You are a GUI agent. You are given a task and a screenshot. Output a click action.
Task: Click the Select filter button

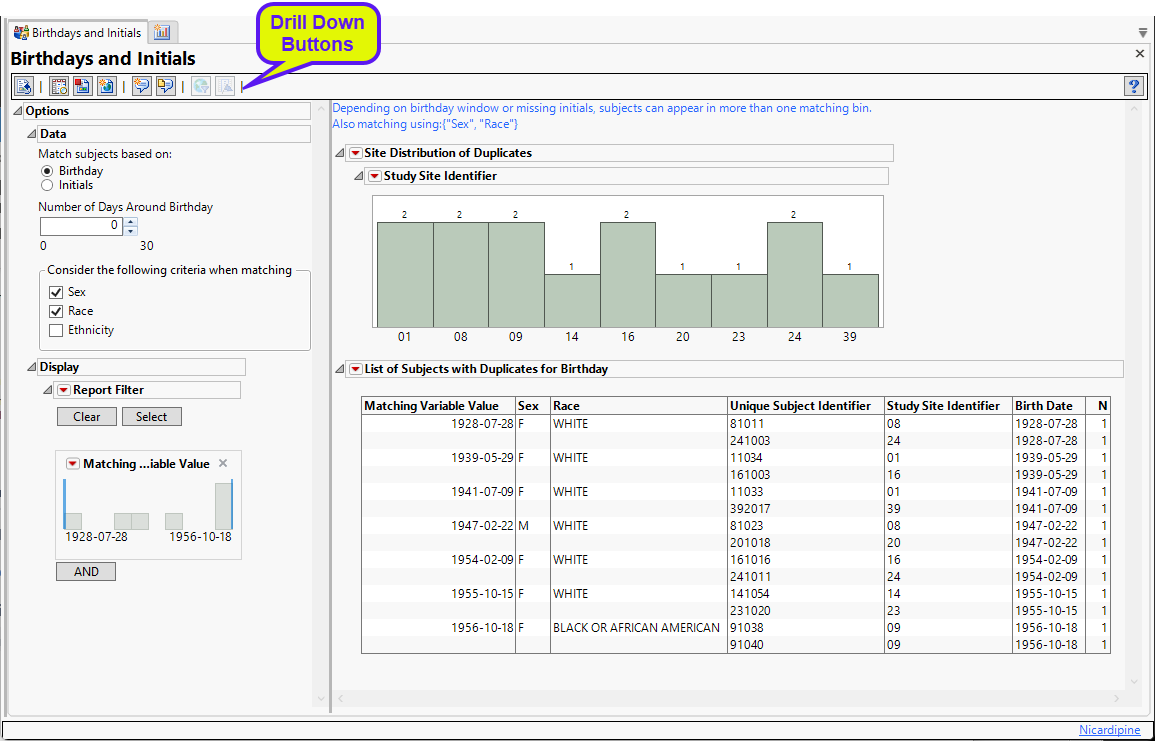[152, 417]
